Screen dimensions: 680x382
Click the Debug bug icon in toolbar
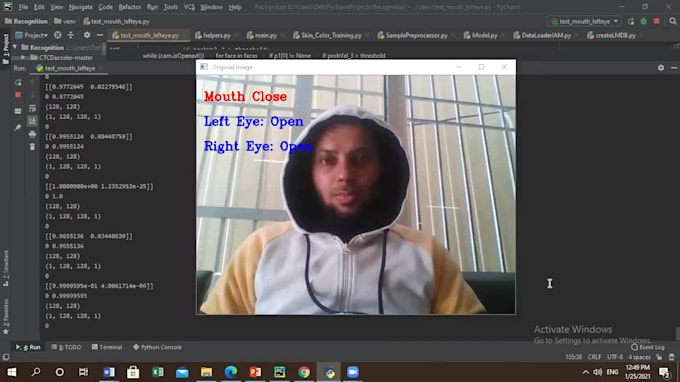(x=644, y=21)
